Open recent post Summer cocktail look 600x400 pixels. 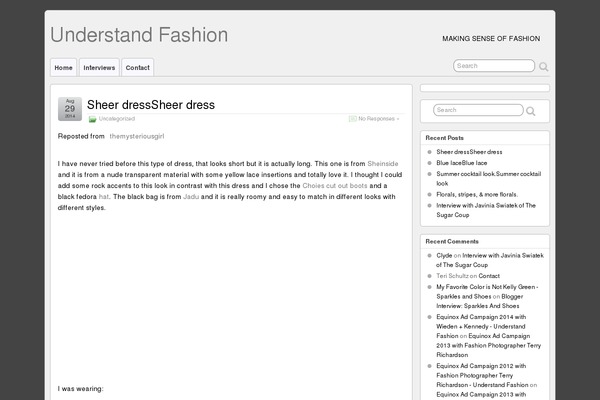(x=489, y=179)
